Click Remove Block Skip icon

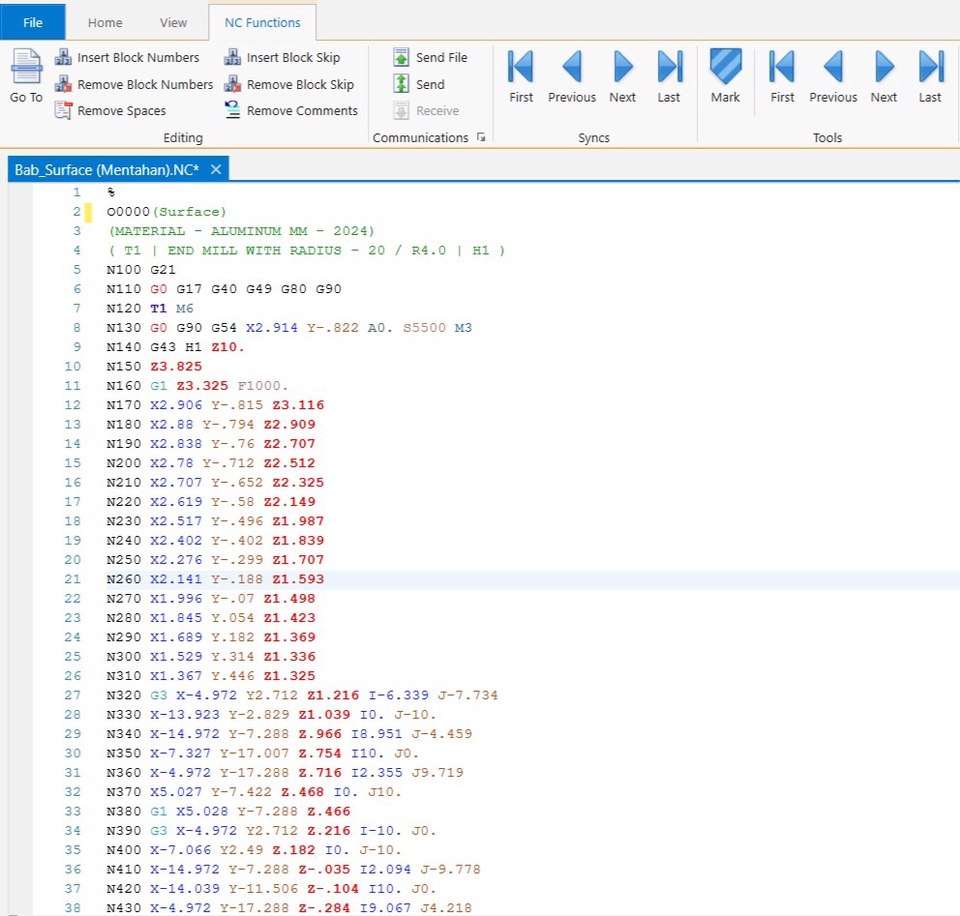point(233,84)
